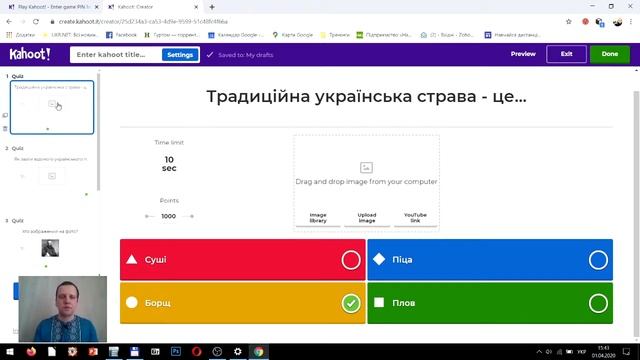
Task: Click the green Done button
Action: click(x=609, y=54)
